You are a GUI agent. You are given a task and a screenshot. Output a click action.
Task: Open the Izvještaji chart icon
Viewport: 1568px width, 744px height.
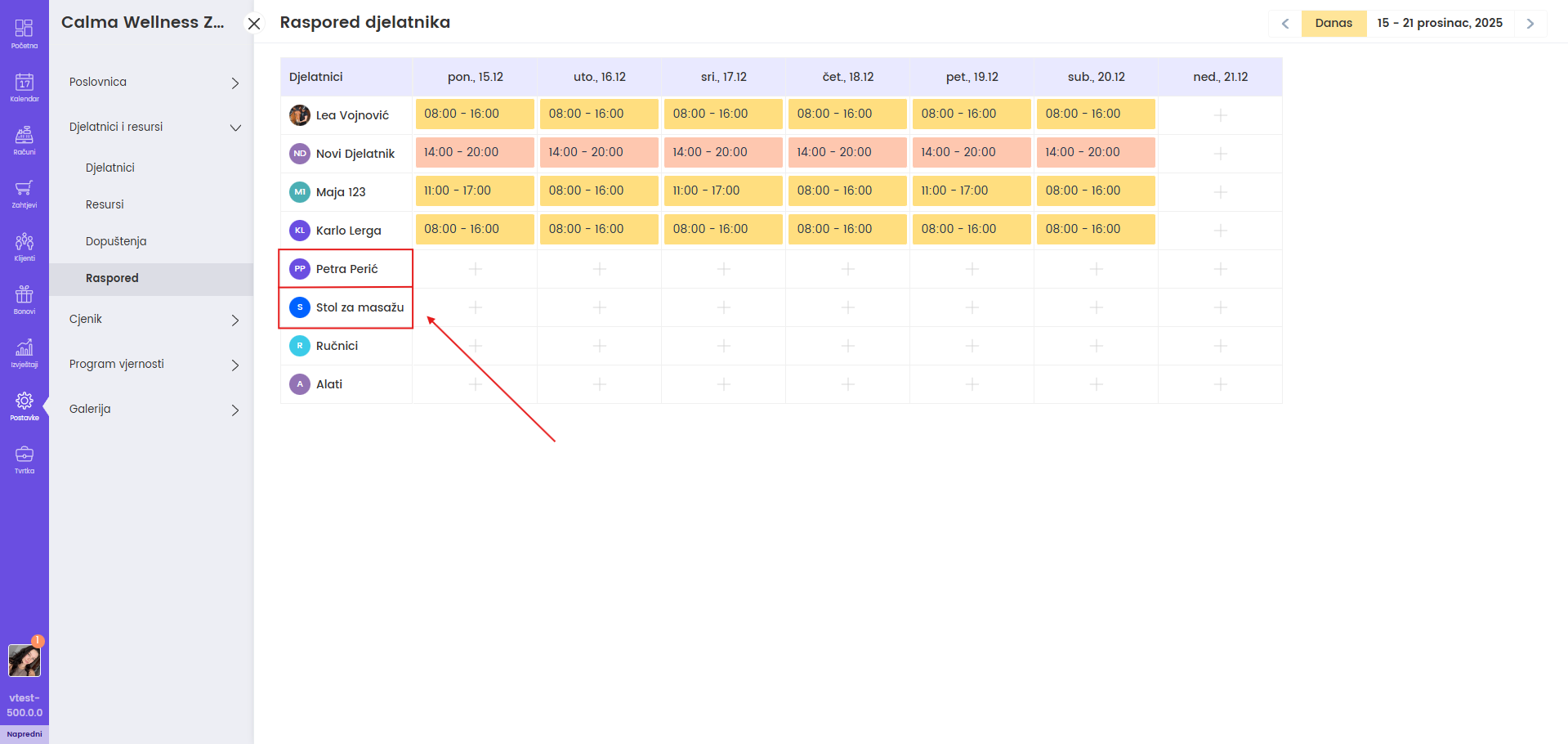pyautogui.click(x=25, y=352)
